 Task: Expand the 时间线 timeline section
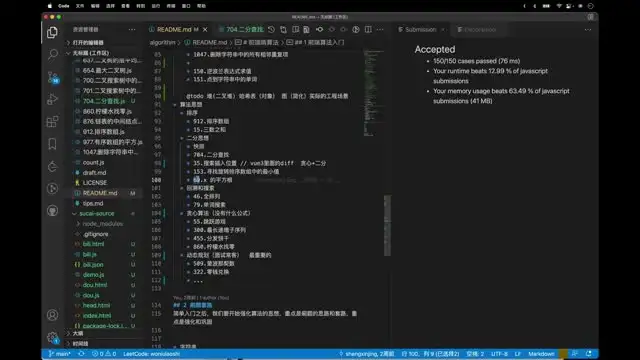point(80,343)
